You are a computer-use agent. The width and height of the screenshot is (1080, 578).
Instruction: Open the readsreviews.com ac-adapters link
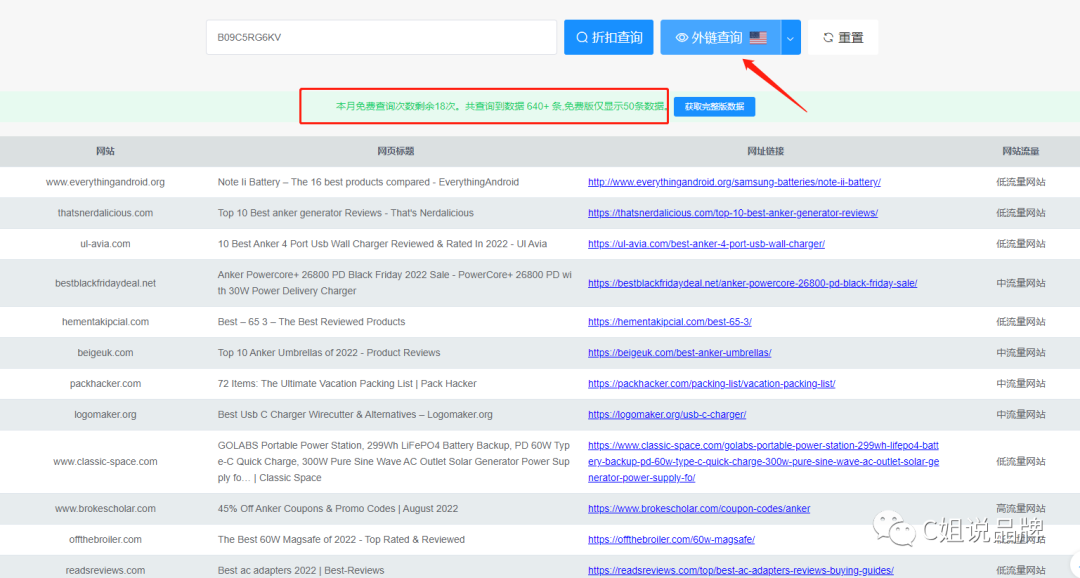coord(740,570)
